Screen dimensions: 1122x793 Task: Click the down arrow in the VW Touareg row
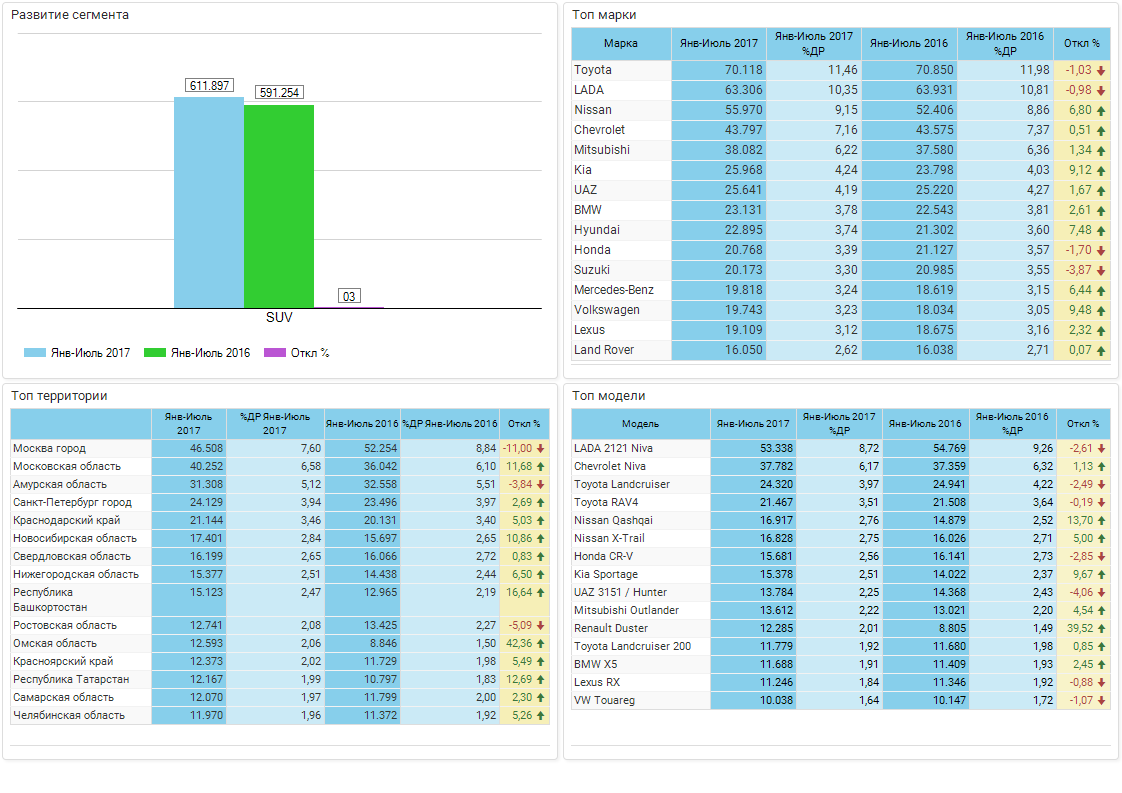1101,701
